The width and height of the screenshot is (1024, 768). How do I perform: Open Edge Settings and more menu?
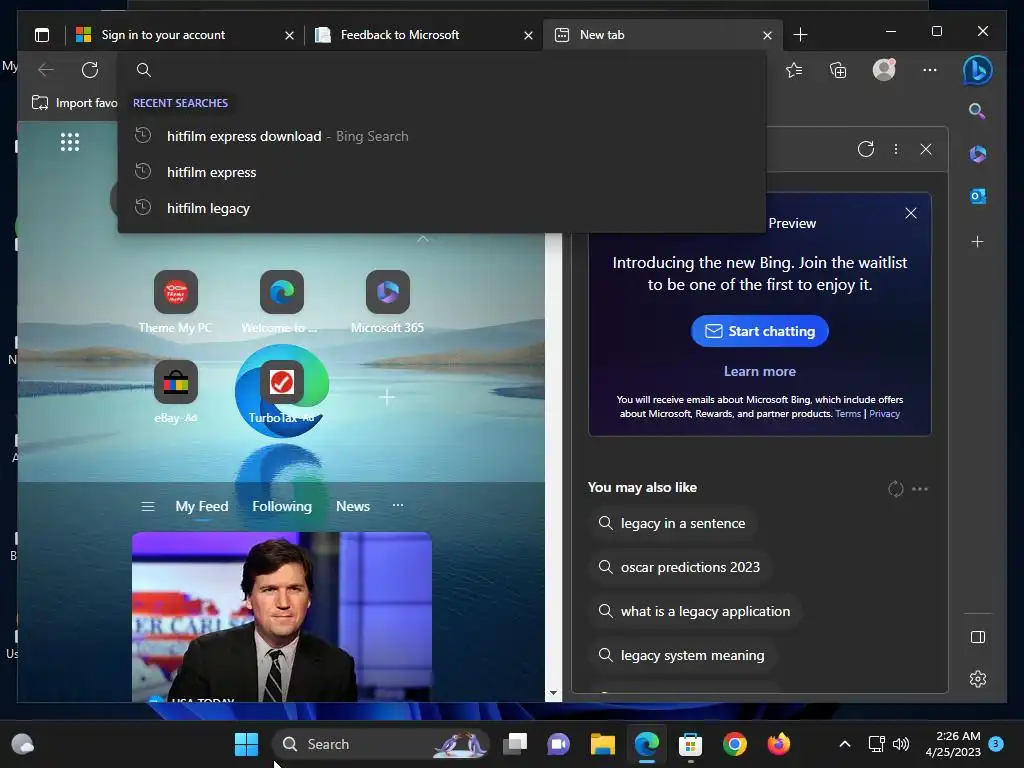click(930, 70)
